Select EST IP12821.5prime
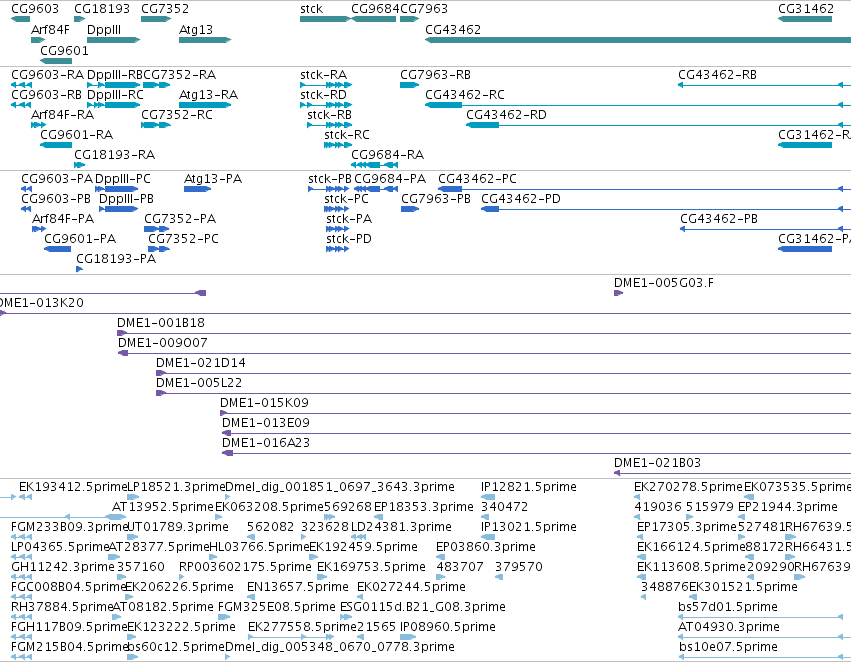The height and width of the screenshot is (662, 851). pyautogui.click(x=488, y=497)
